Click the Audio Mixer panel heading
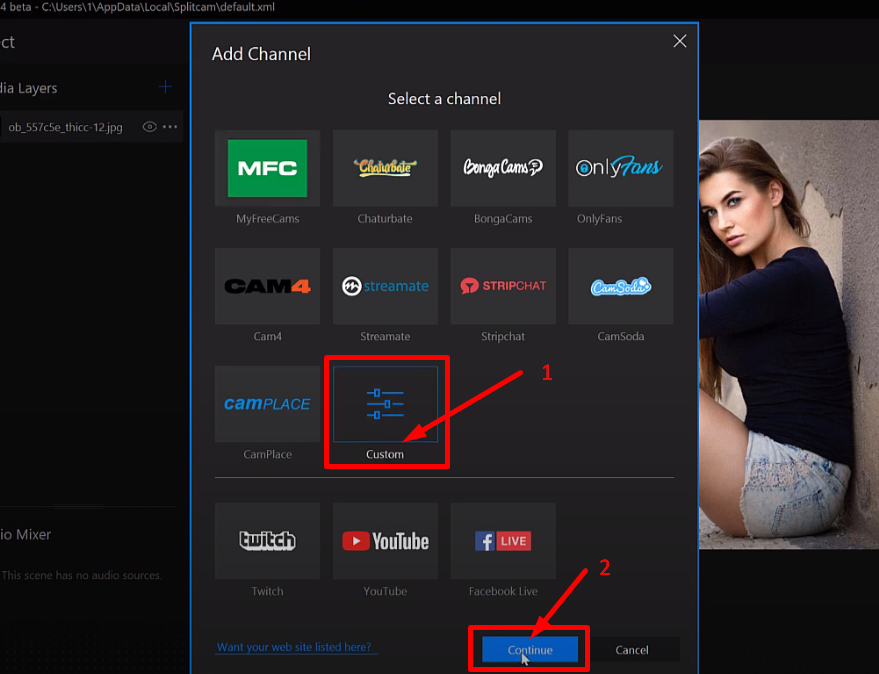The width and height of the screenshot is (879, 674). 25,534
